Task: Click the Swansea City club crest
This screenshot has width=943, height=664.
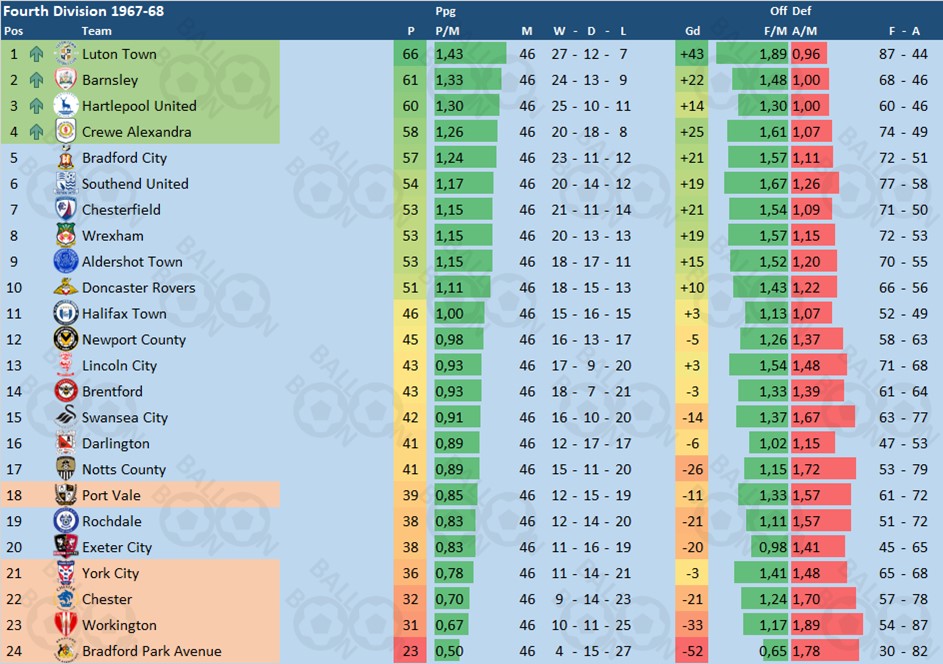Action: click(x=66, y=418)
